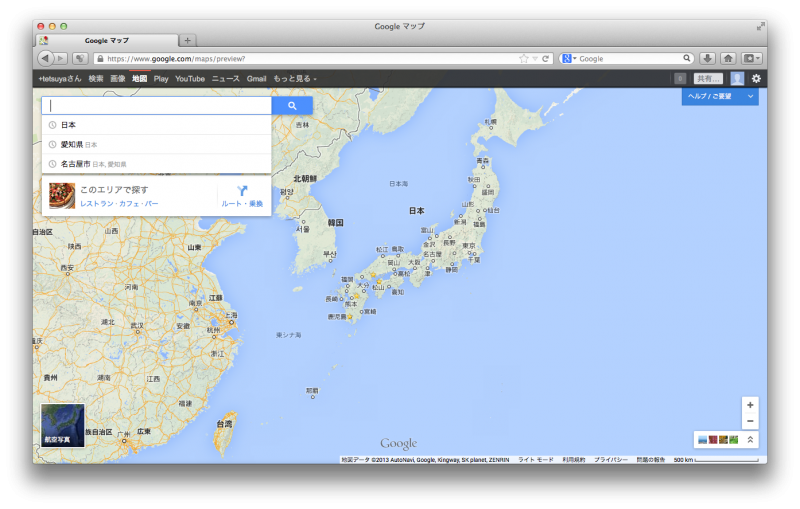Screen dimensions: 800x509
Task: Click the 北朝鮮 label on the map
Action: [x=305, y=179]
